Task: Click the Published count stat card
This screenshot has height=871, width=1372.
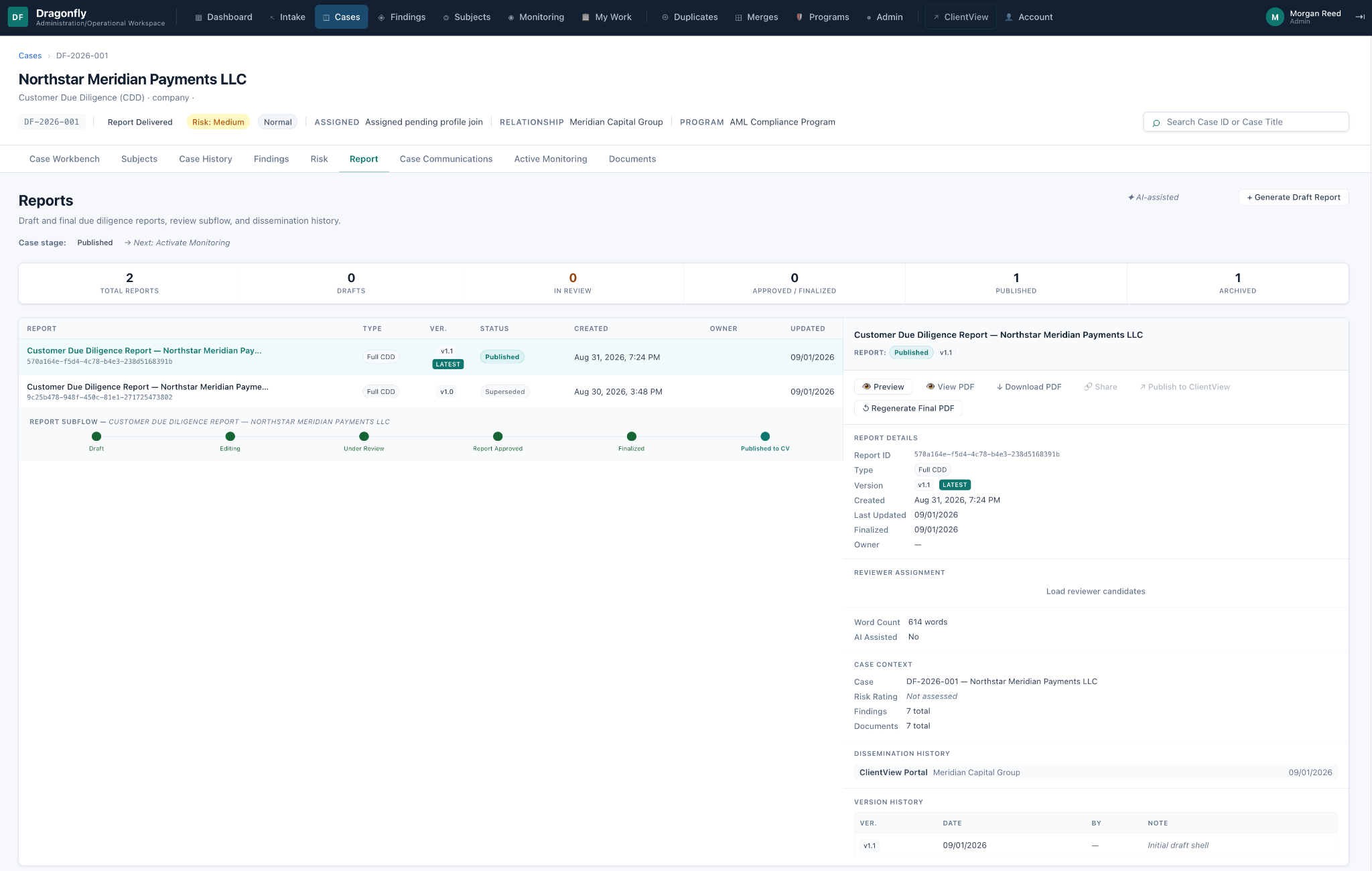Action: coord(1016,283)
